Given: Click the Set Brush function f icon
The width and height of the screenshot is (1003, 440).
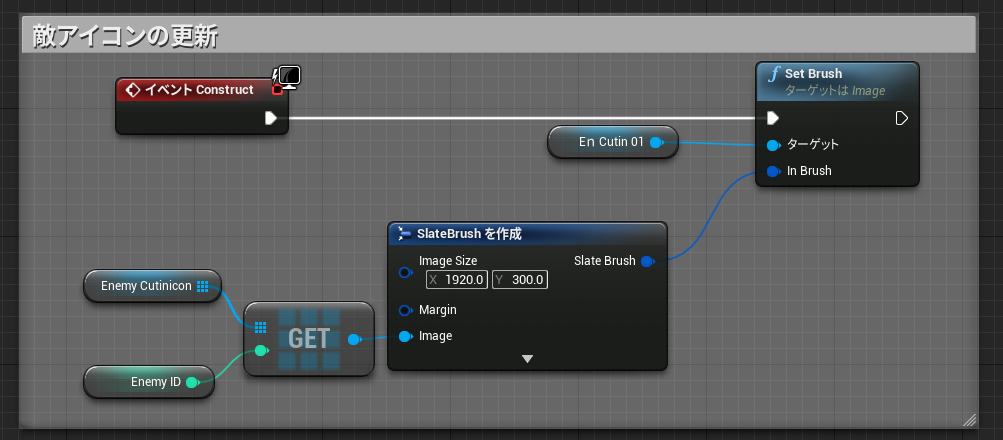Looking at the screenshot, I should coord(774,74).
